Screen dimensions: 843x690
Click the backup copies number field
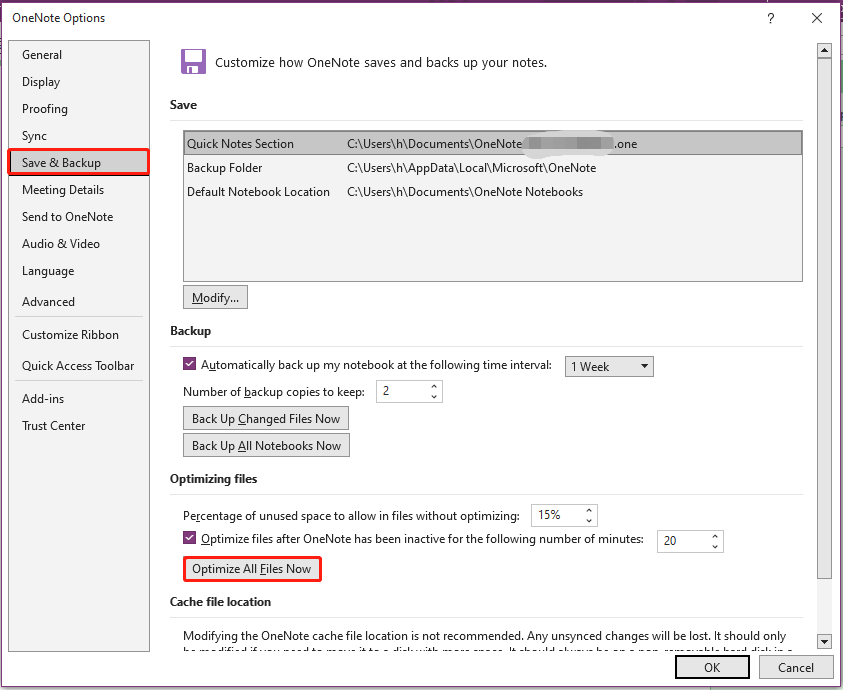(x=403, y=392)
